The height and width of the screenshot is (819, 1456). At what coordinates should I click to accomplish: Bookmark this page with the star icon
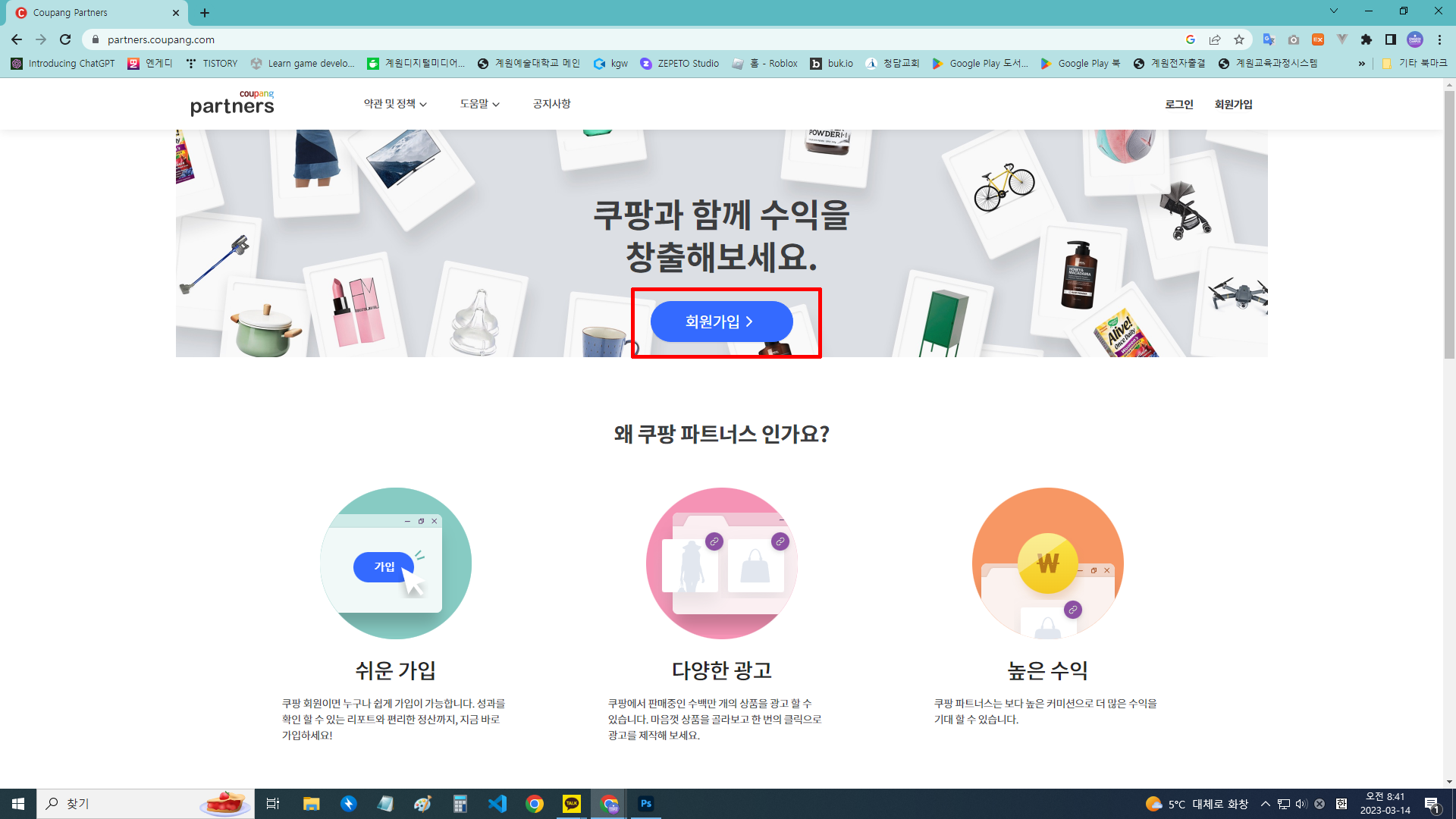point(1239,39)
